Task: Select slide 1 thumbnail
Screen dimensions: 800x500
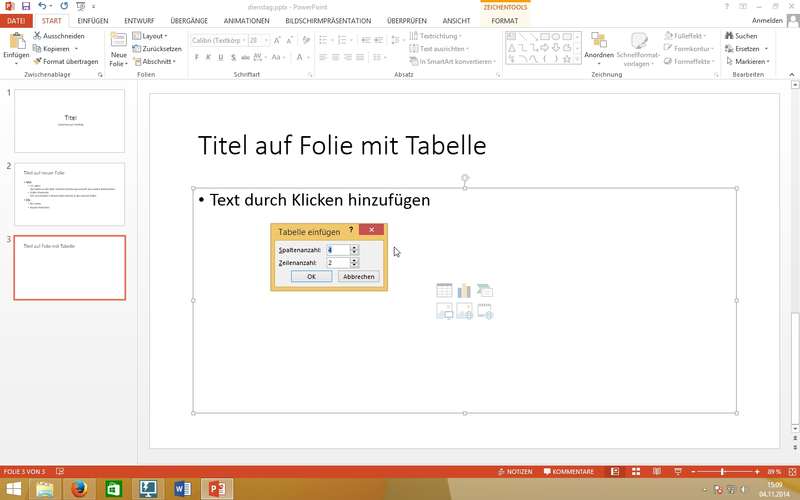Action: tap(69, 121)
